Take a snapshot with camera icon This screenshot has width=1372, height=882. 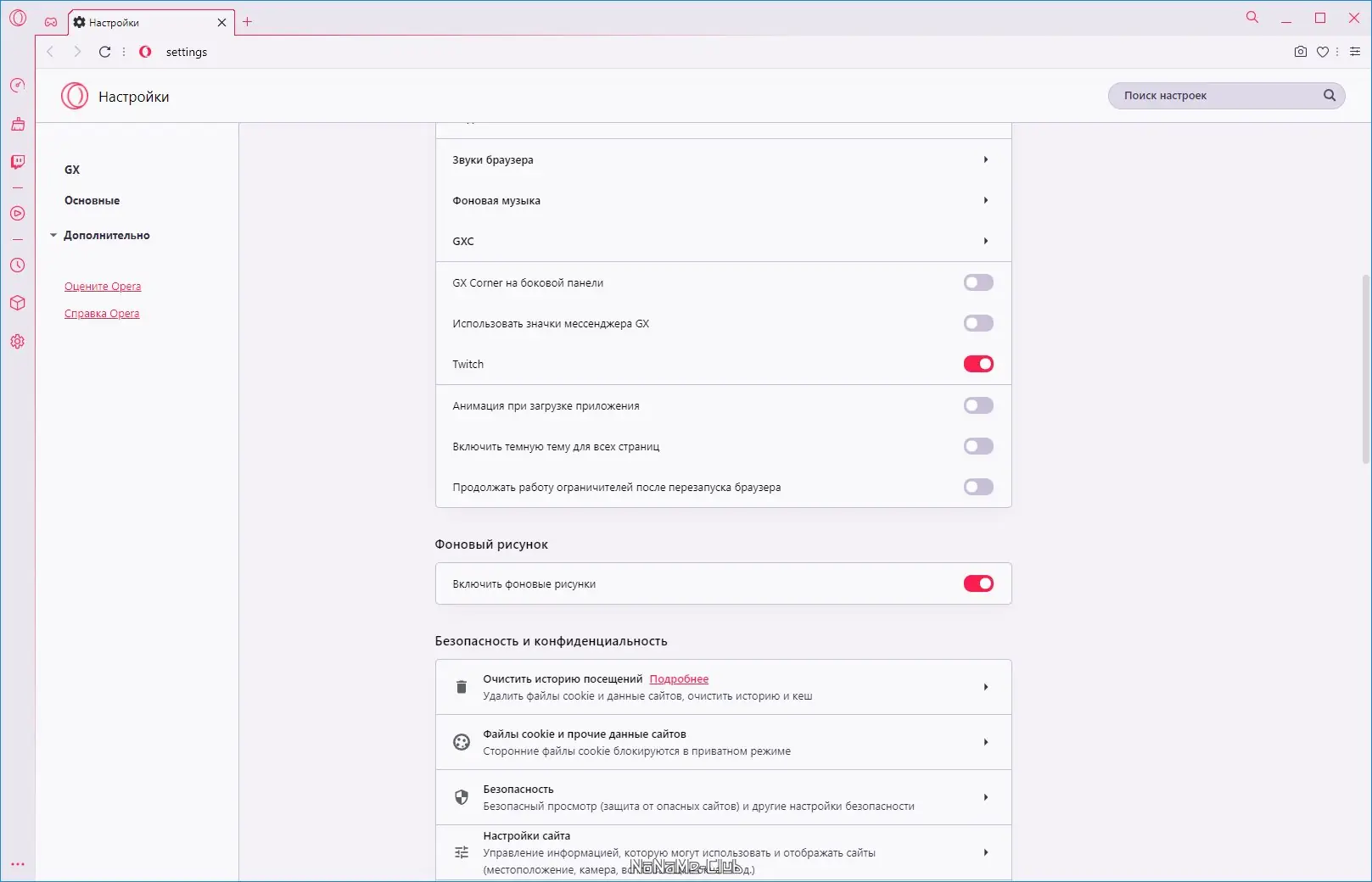point(1301,52)
